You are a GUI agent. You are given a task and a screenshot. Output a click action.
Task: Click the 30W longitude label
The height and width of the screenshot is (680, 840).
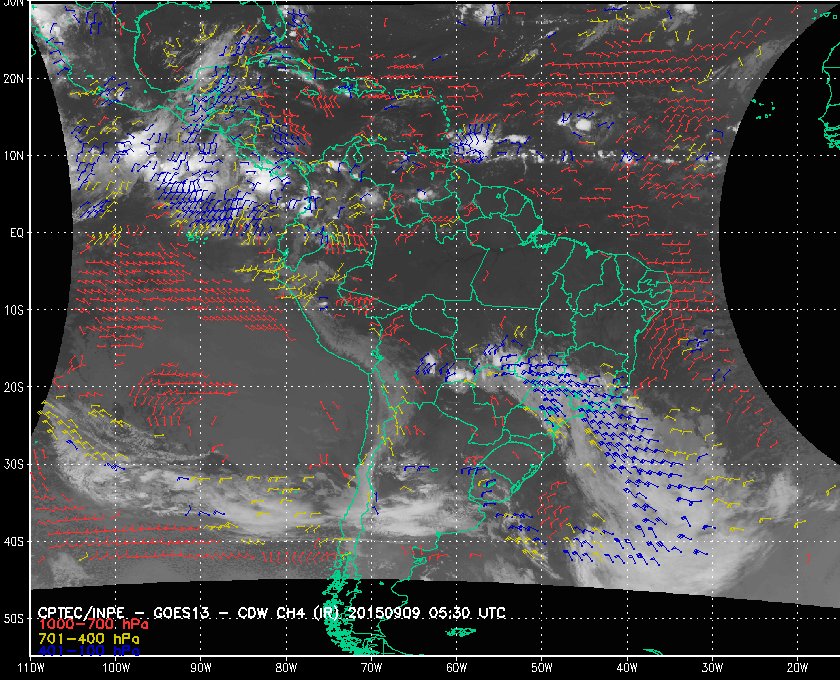[x=712, y=668]
